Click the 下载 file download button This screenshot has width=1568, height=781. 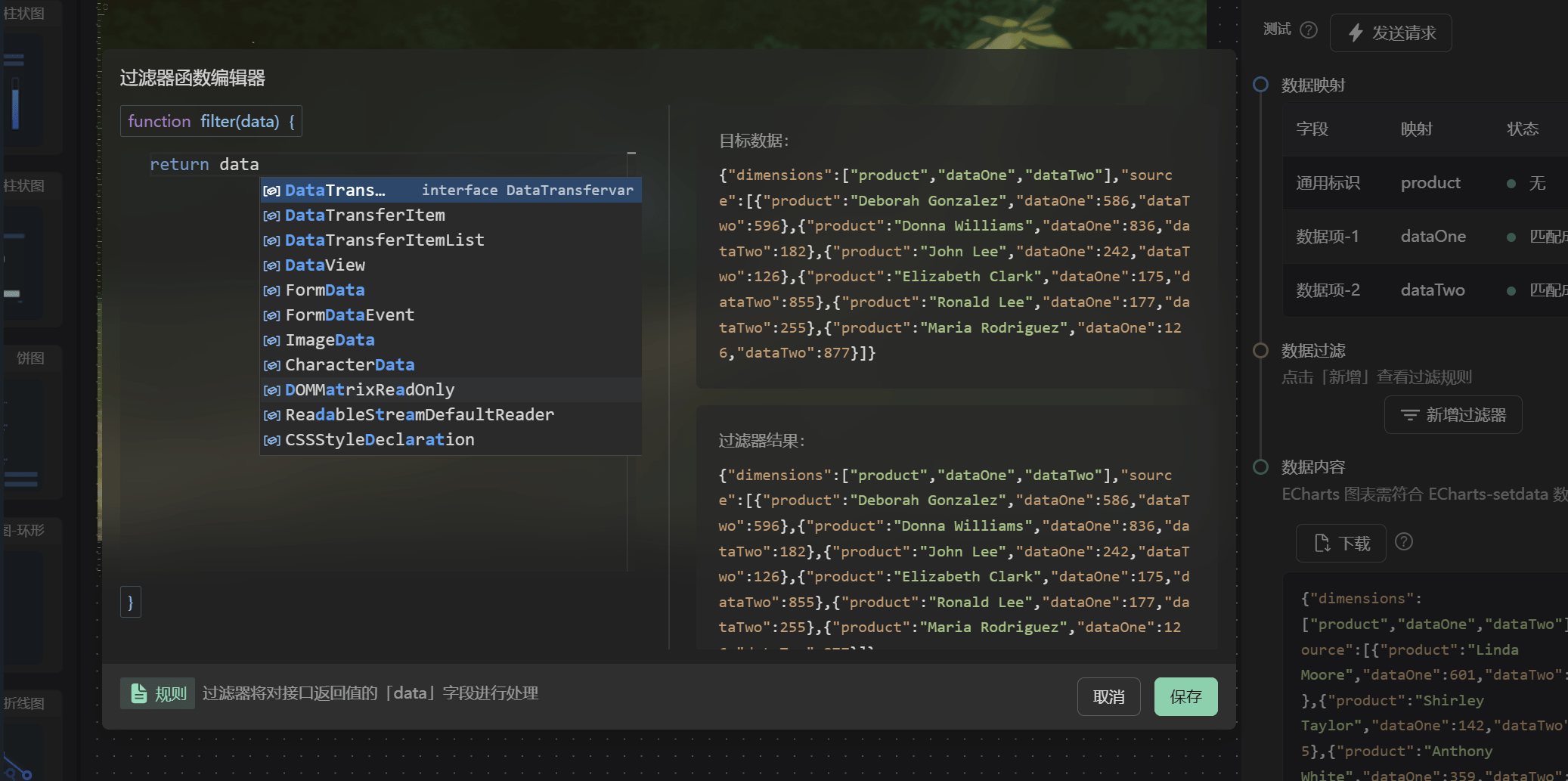[x=1341, y=544]
